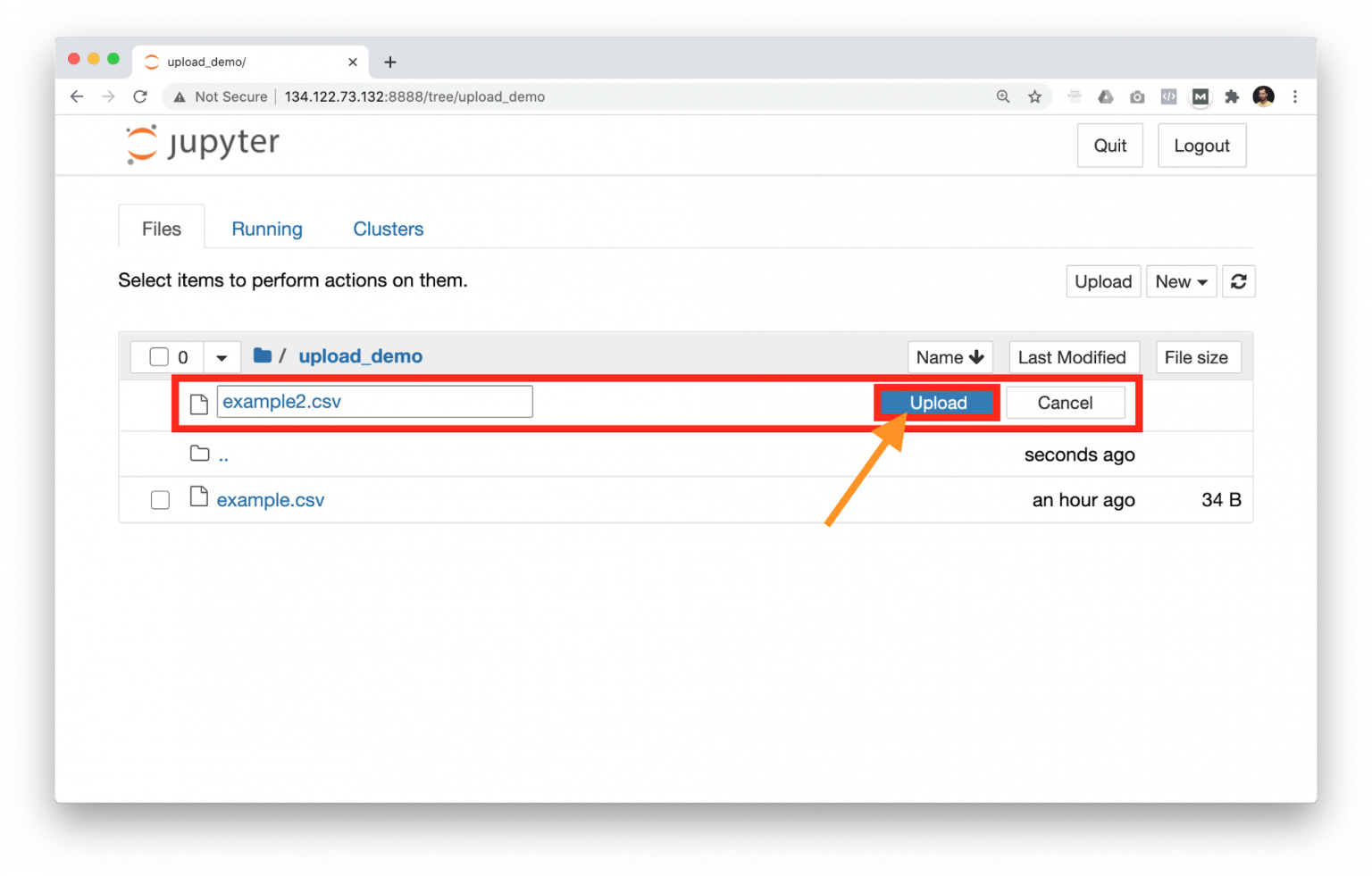Switch to the Clusters tab

388,229
